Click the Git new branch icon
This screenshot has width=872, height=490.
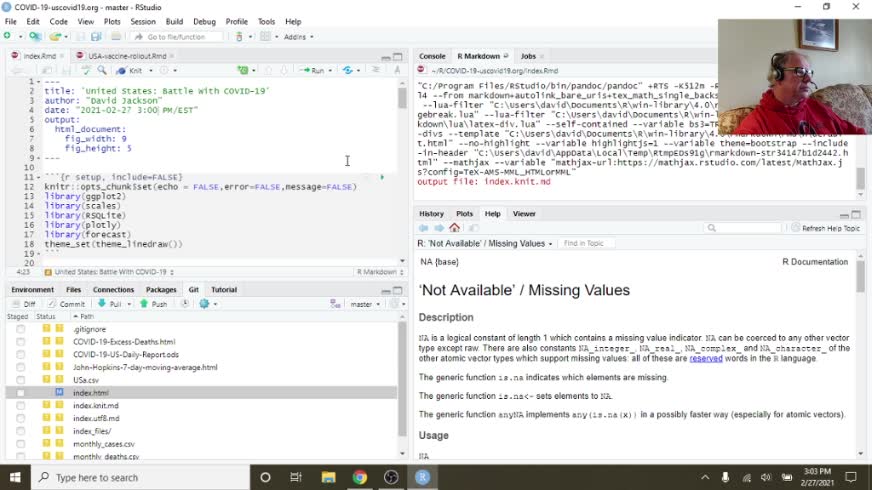(x=335, y=304)
